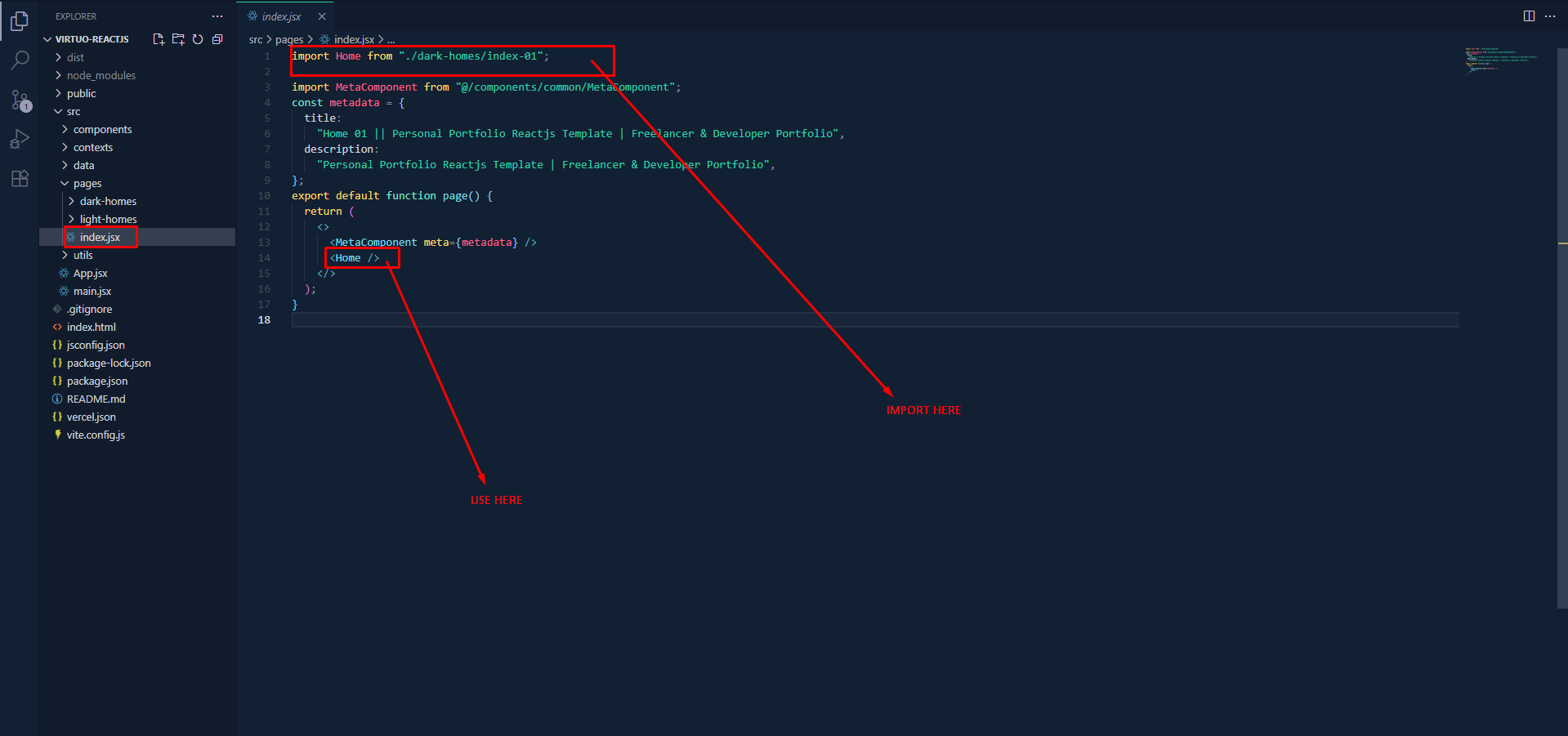The width and height of the screenshot is (1568, 736).
Task: Click MetaComponent in the line 3 import
Action: click(377, 87)
